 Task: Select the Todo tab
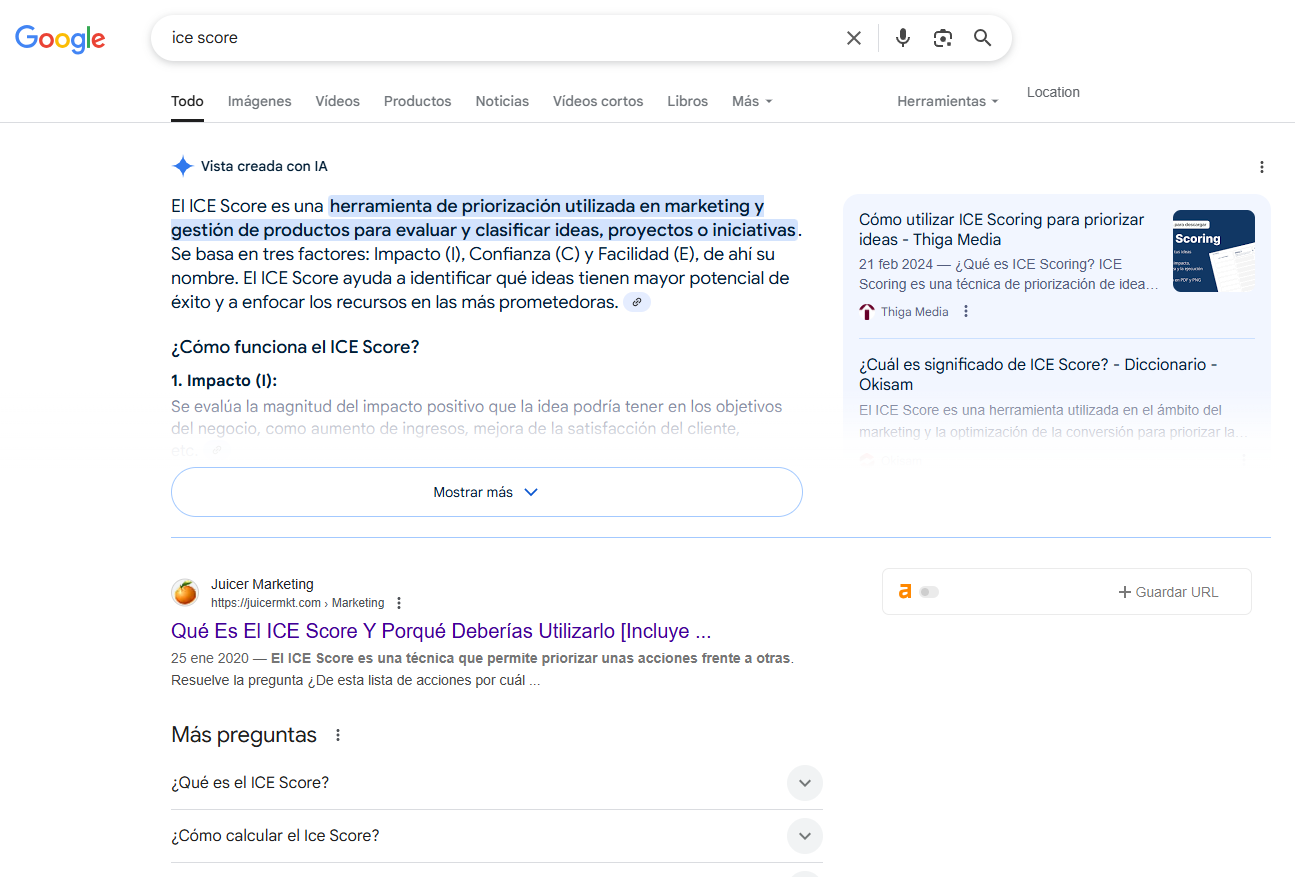pyautogui.click(x=187, y=101)
